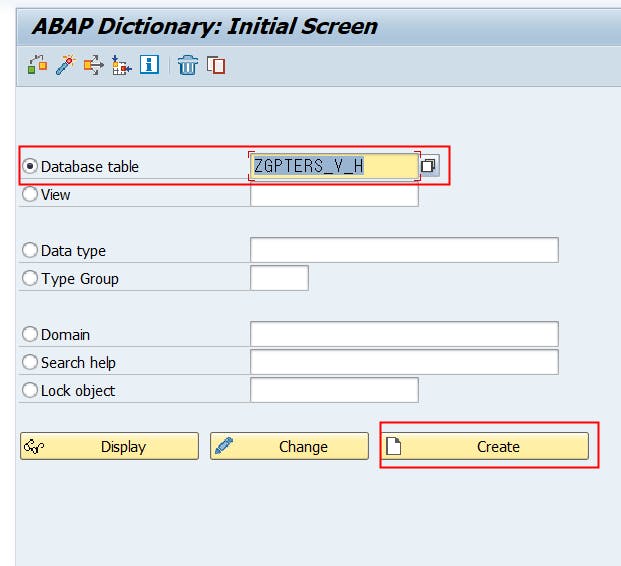Open the blue Information icon

tap(149, 66)
